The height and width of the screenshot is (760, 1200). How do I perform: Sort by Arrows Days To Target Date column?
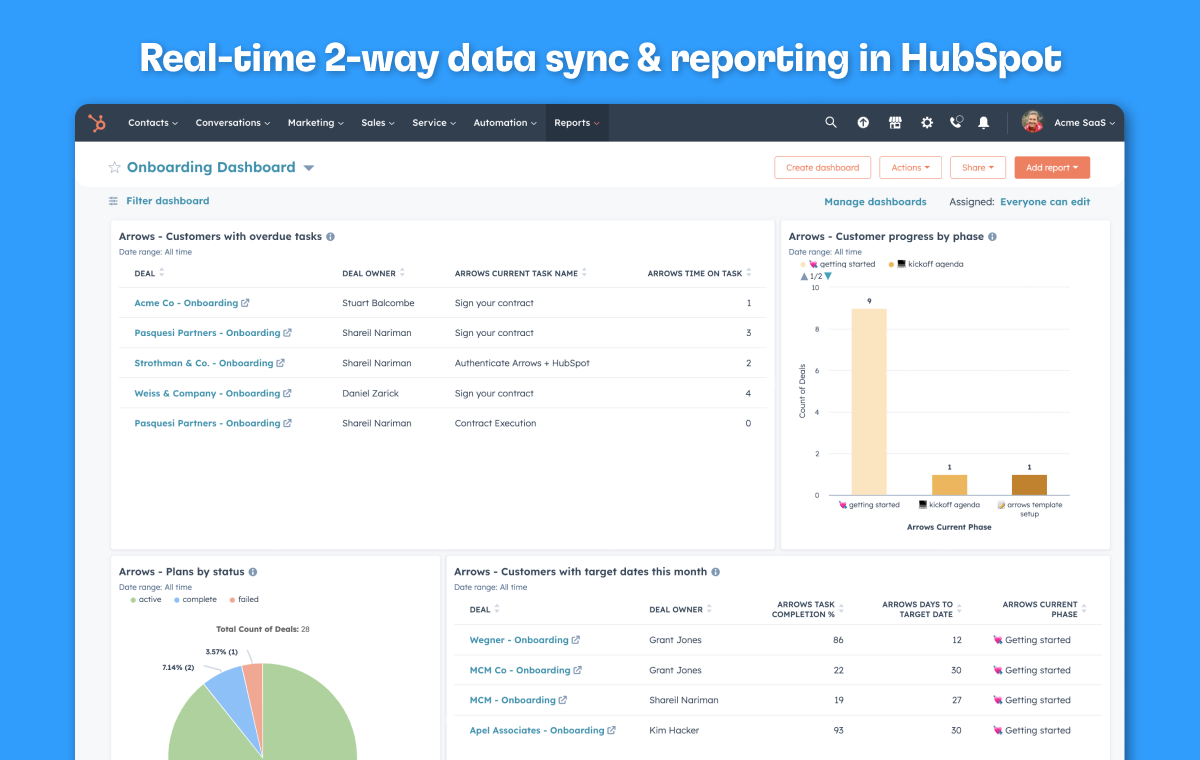point(959,609)
